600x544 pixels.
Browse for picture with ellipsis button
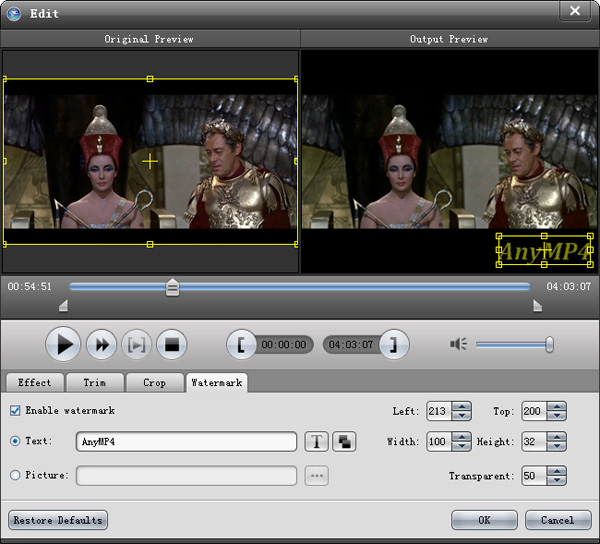point(316,476)
